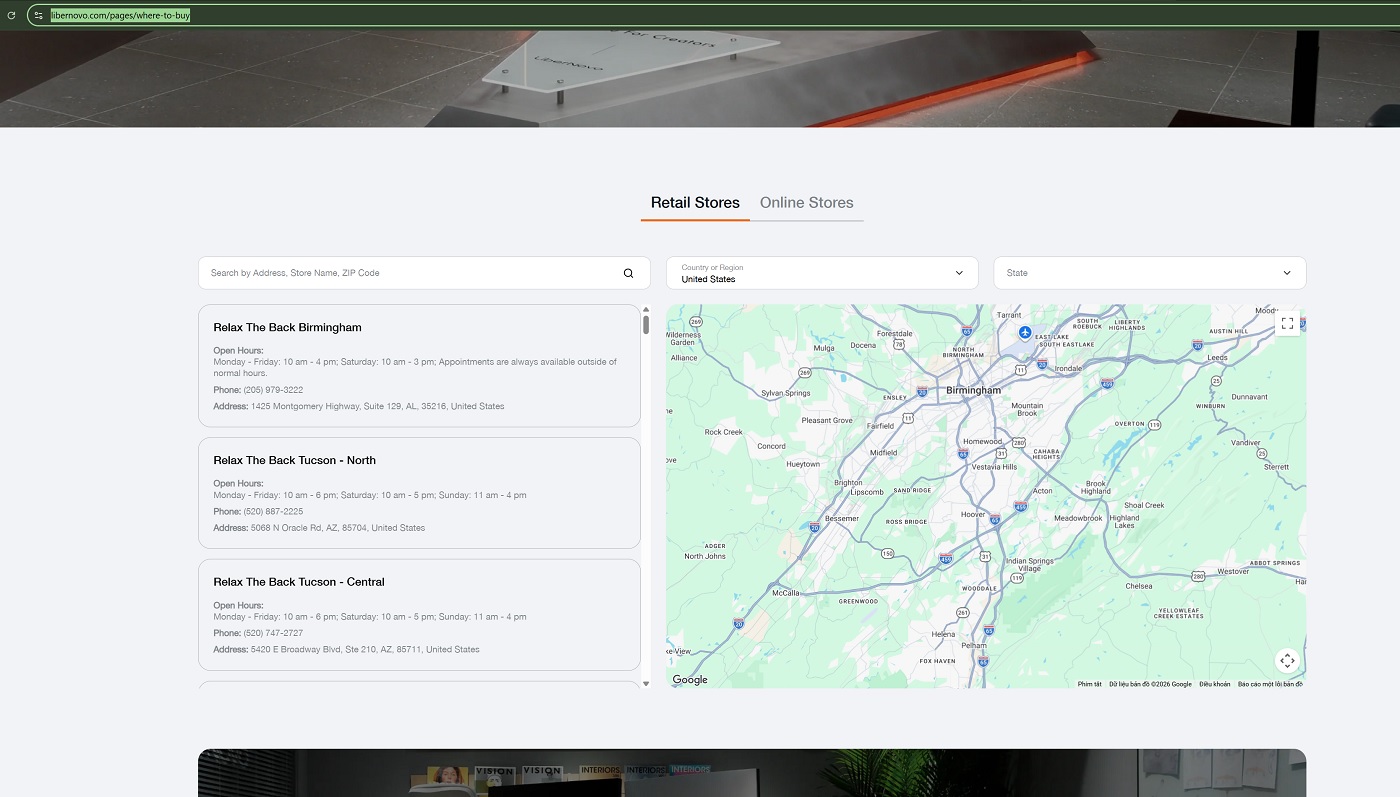Select the Relax The Back Tucson - North title
Screen dimensions: 1400x797
click(x=294, y=460)
